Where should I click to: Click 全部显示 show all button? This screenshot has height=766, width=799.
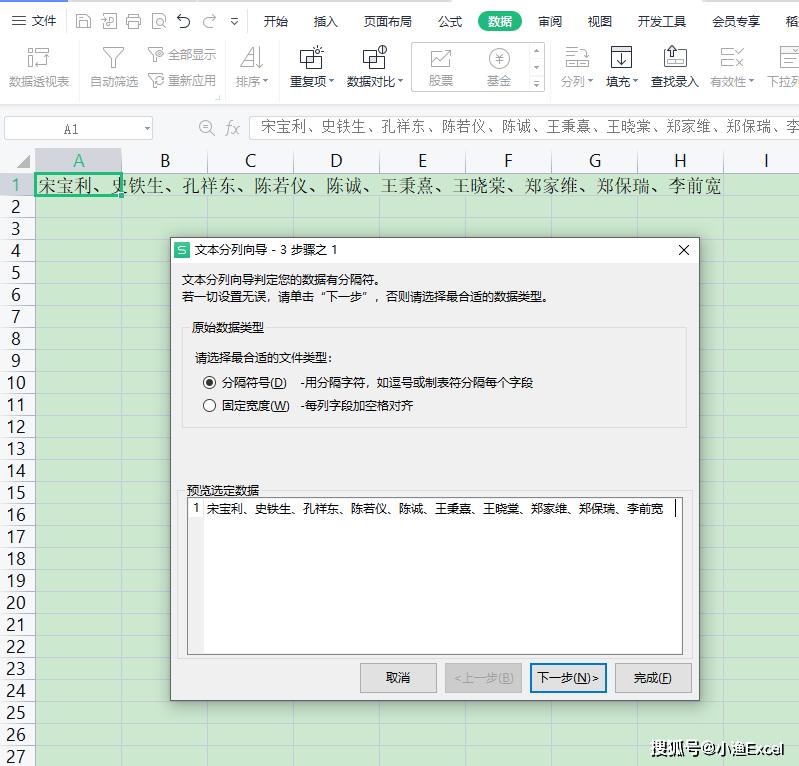(182, 55)
